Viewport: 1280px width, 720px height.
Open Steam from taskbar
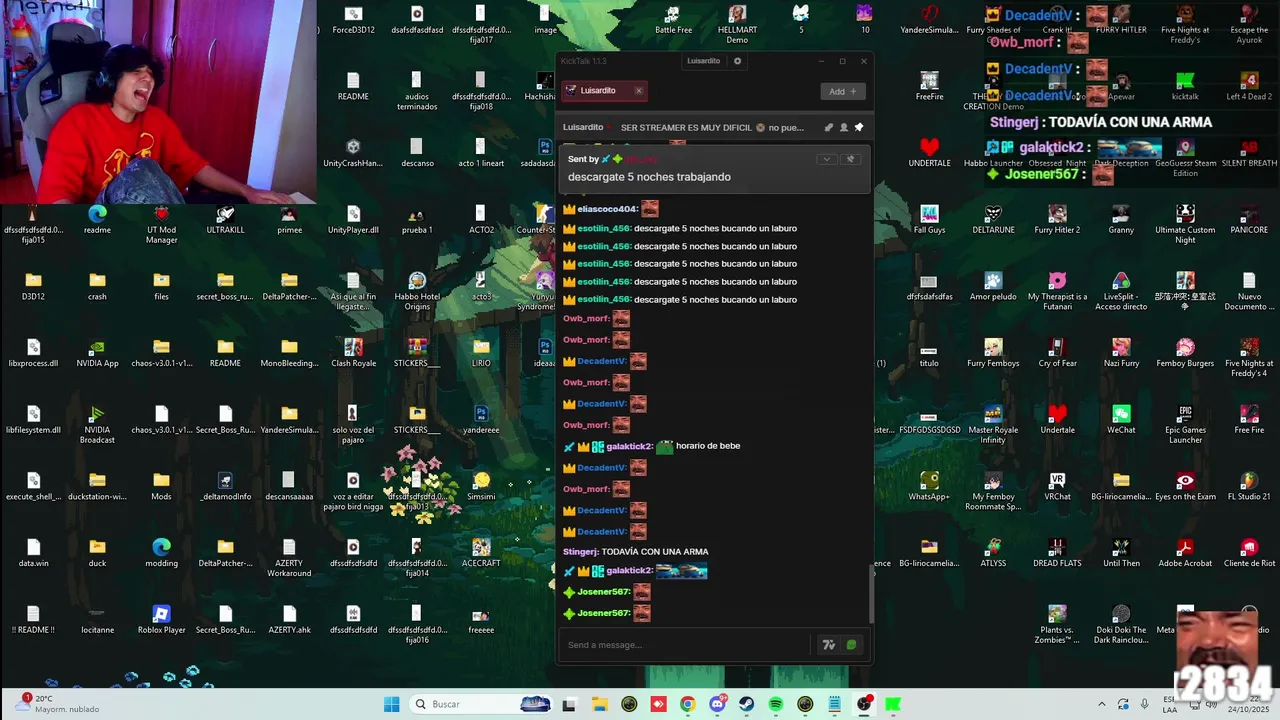(x=746, y=704)
